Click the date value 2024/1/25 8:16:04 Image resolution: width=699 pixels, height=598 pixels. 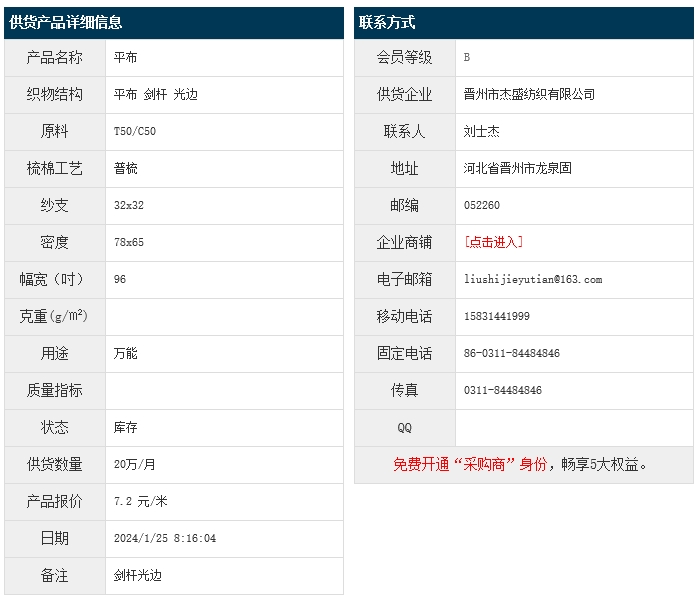(164, 538)
